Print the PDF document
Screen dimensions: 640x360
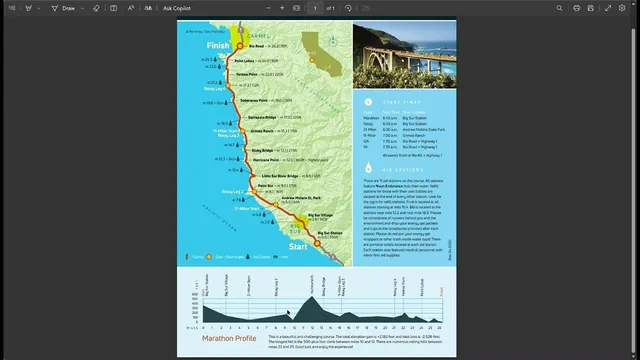pyautogui.click(x=576, y=8)
